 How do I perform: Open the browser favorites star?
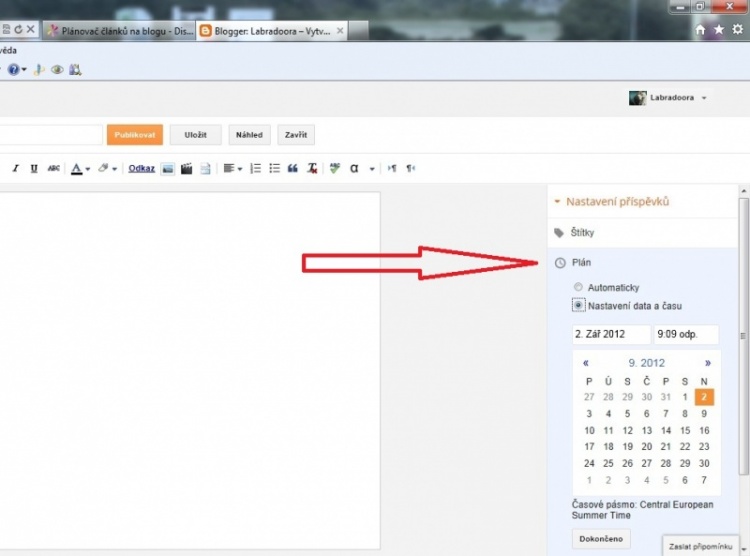point(719,30)
